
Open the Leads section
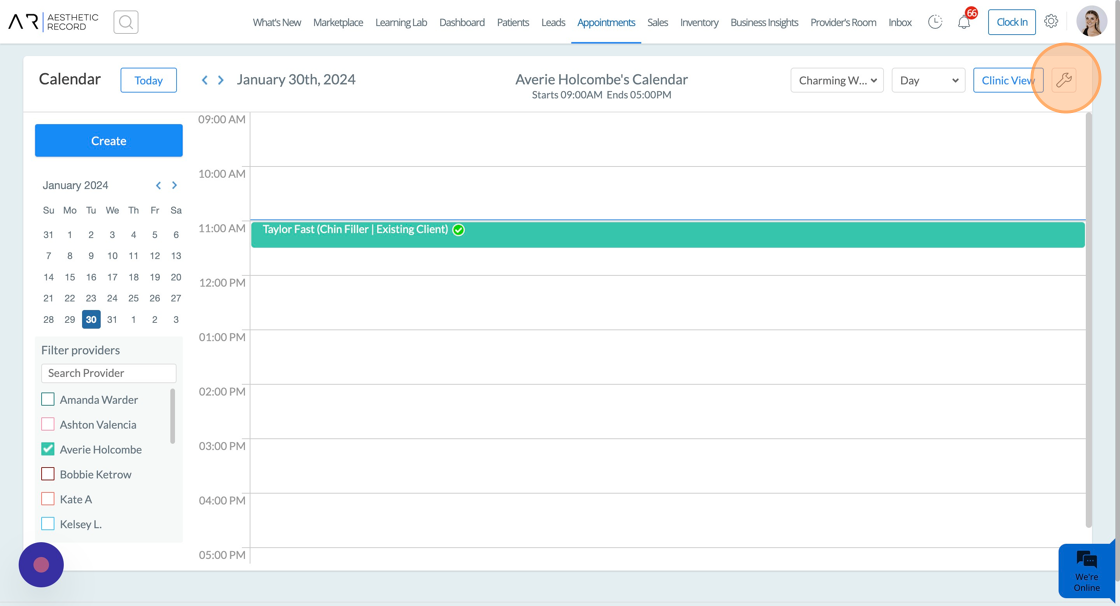click(x=553, y=22)
